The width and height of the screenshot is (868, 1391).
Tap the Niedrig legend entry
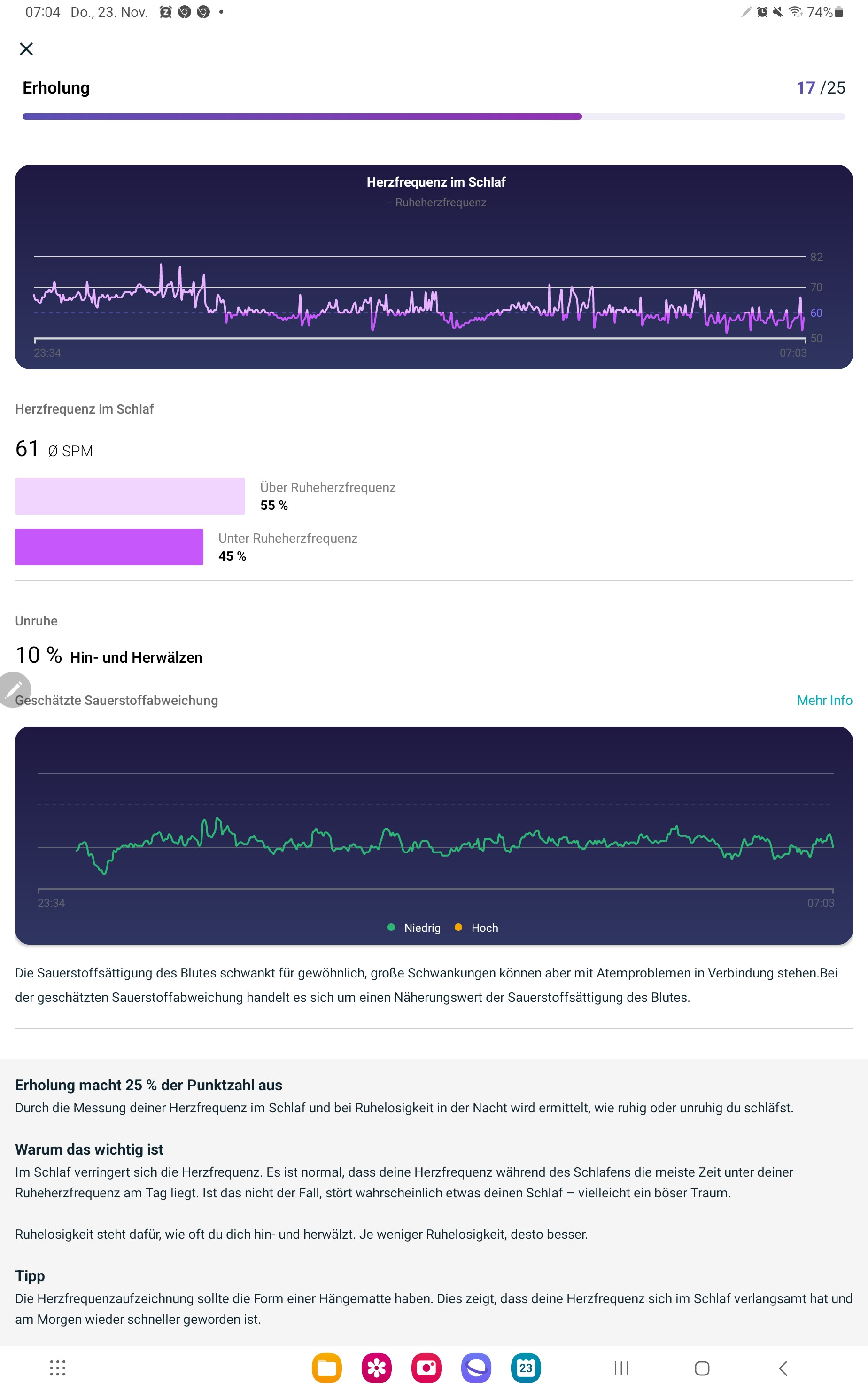pos(414,928)
